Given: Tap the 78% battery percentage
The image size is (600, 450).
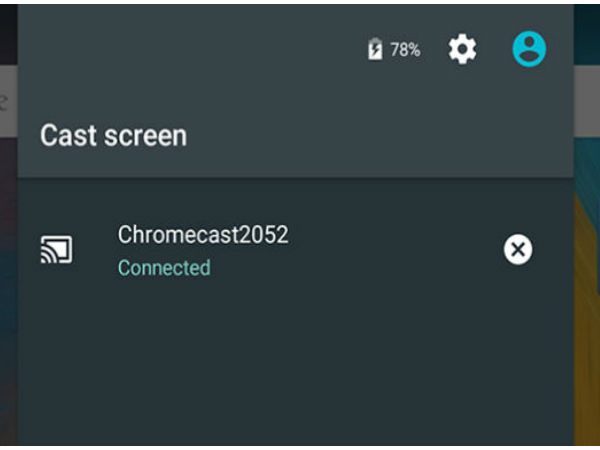Looking at the screenshot, I should click(x=405, y=50).
